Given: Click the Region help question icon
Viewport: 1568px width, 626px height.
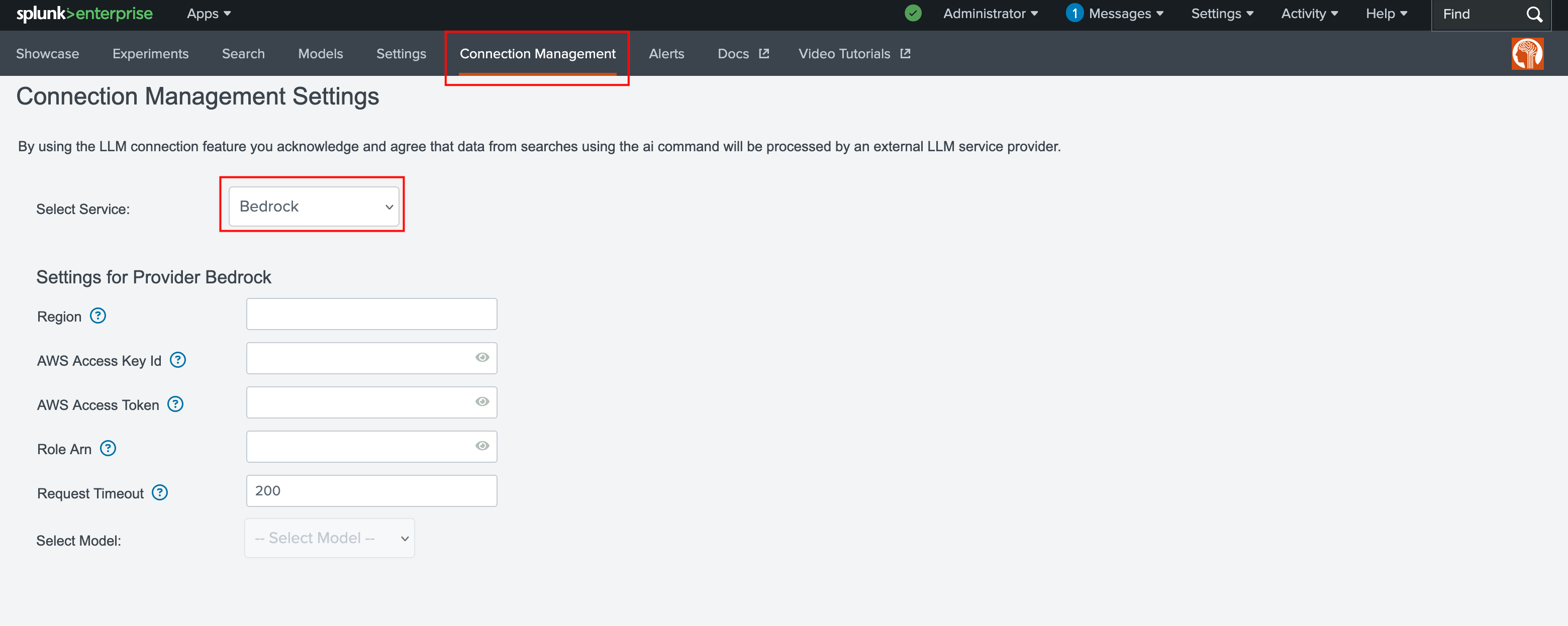Looking at the screenshot, I should [98, 316].
